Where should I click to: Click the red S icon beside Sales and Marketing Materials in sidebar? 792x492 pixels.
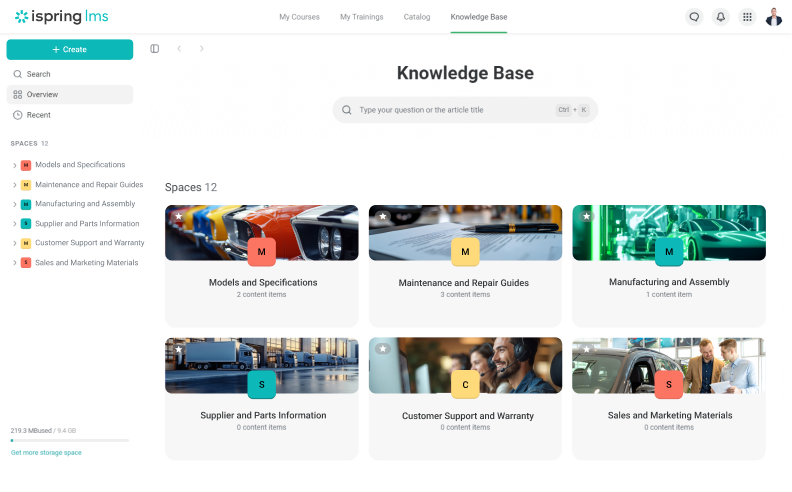[x=26, y=263]
